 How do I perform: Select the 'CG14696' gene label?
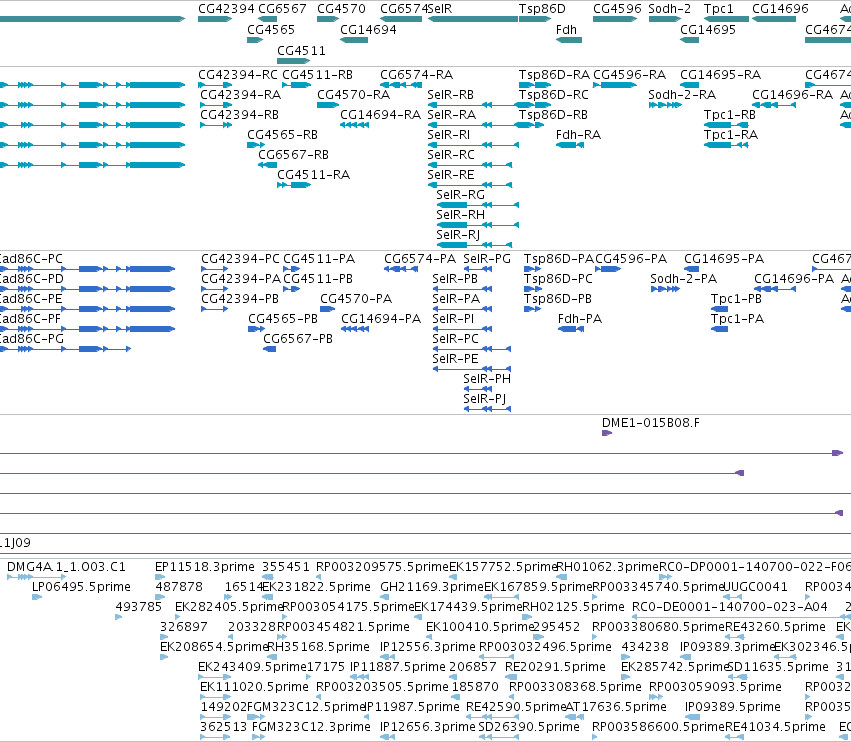780,9
